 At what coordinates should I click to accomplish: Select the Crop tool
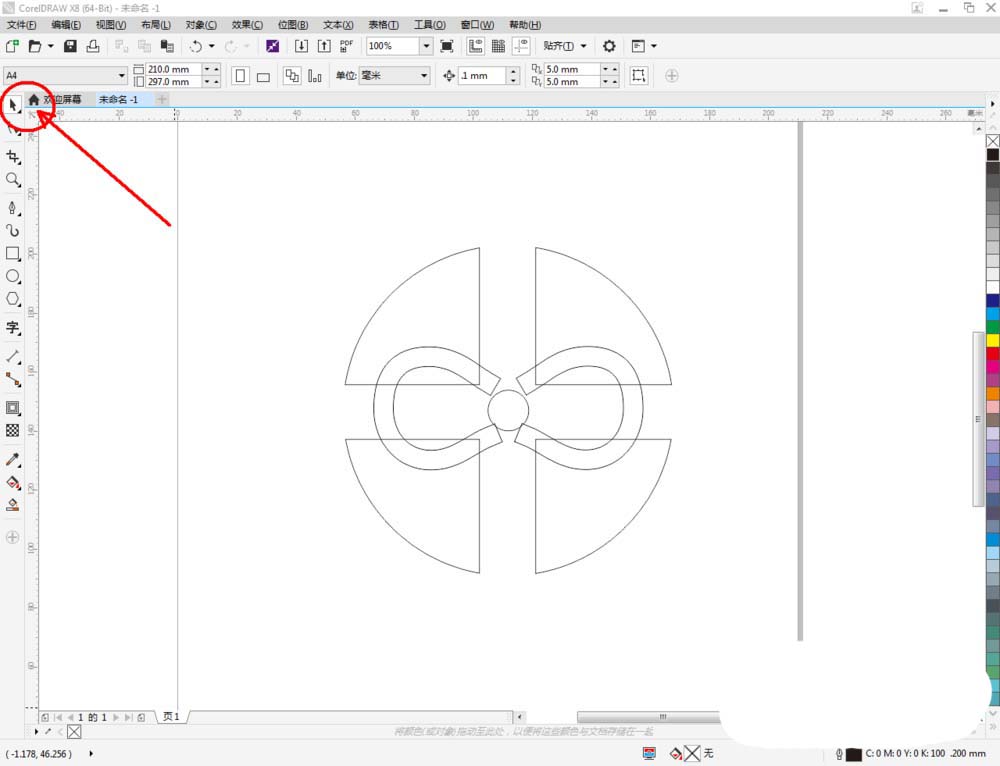[x=13, y=157]
